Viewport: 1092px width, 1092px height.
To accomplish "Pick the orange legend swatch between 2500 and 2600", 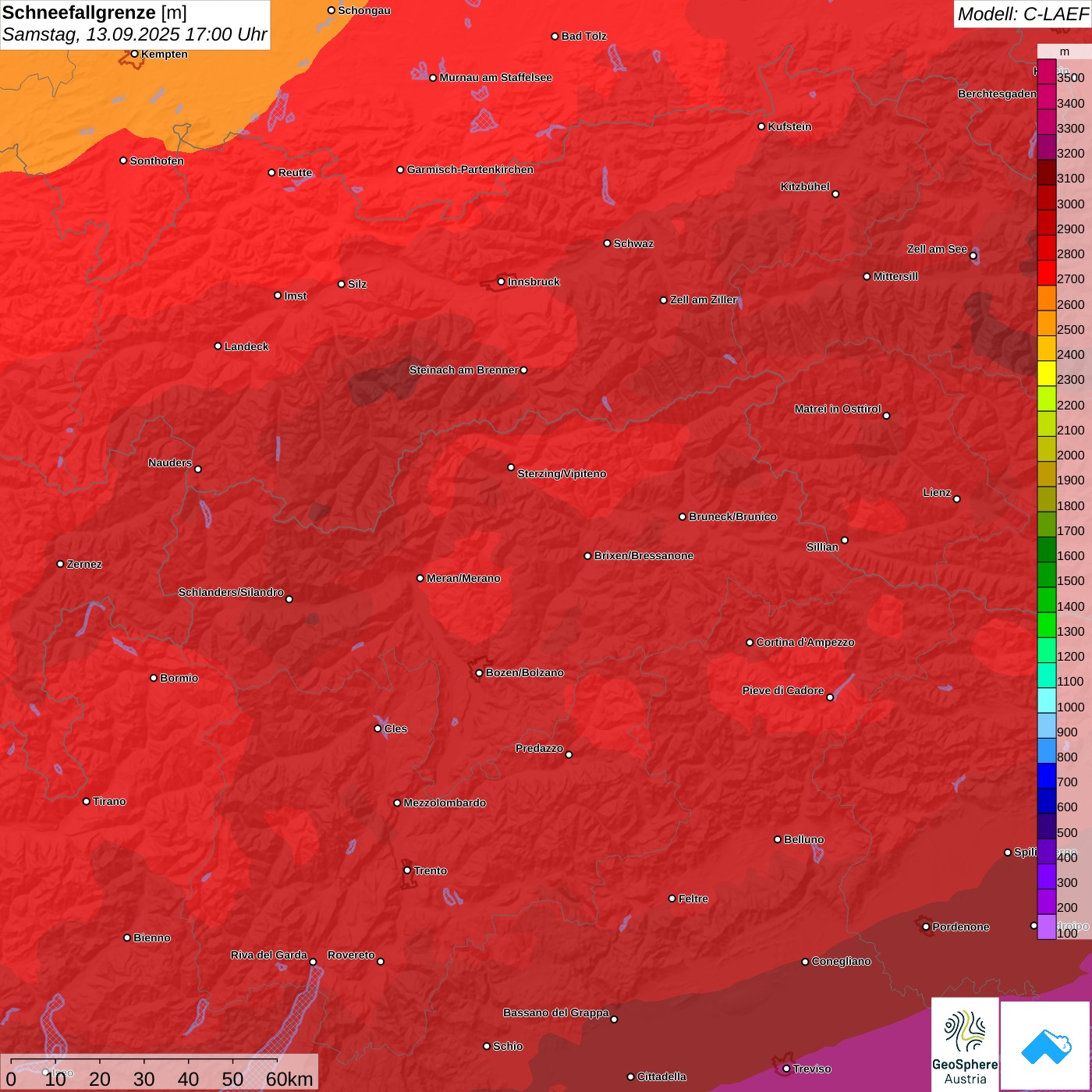I will pyautogui.click(x=1046, y=324).
